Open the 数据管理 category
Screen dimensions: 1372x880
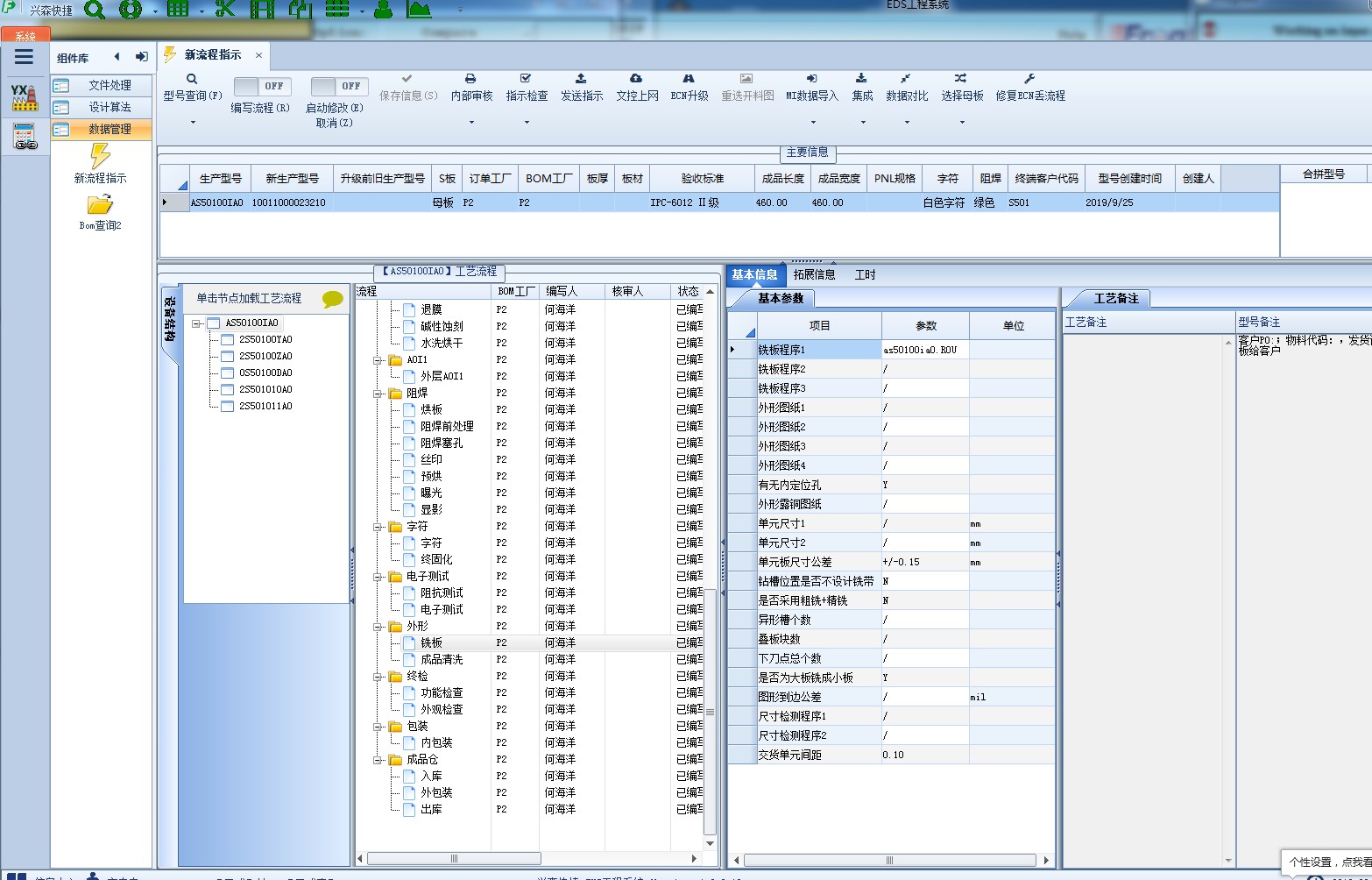click(x=101, y=129)
